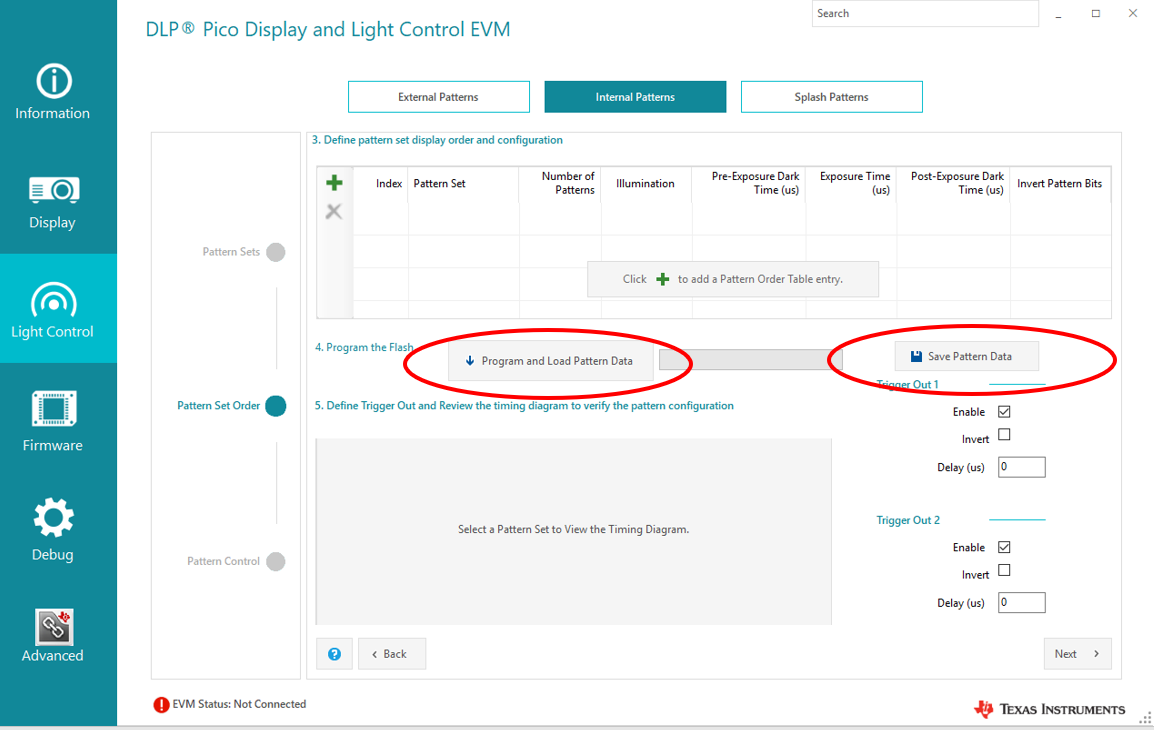Open the Advanced section in the sidebar
Screen dimensions: 1154x730
coord(53,636)
